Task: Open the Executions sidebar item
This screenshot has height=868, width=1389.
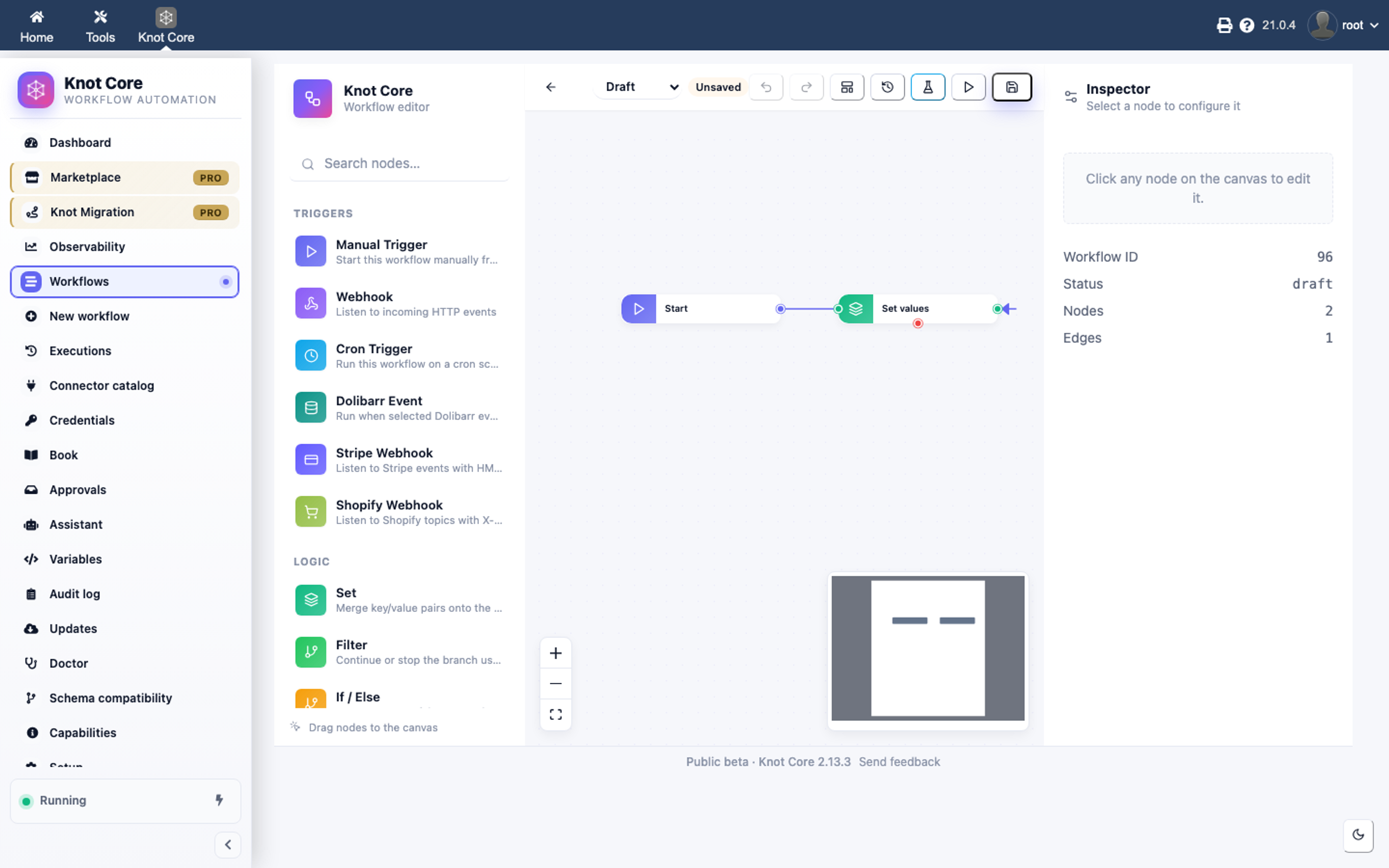Action: click(x=124, y=351)
